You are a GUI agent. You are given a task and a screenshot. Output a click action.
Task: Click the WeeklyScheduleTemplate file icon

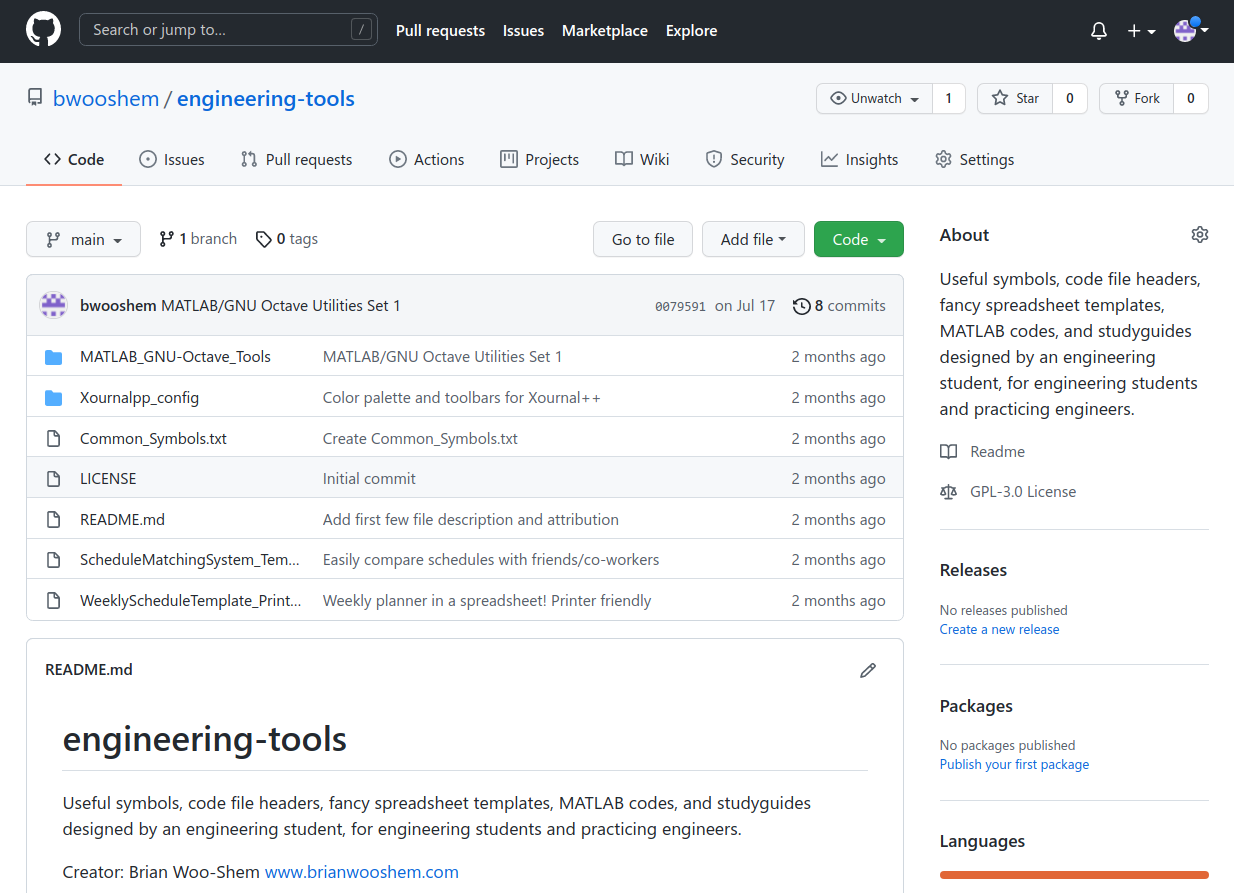[54, 601]
